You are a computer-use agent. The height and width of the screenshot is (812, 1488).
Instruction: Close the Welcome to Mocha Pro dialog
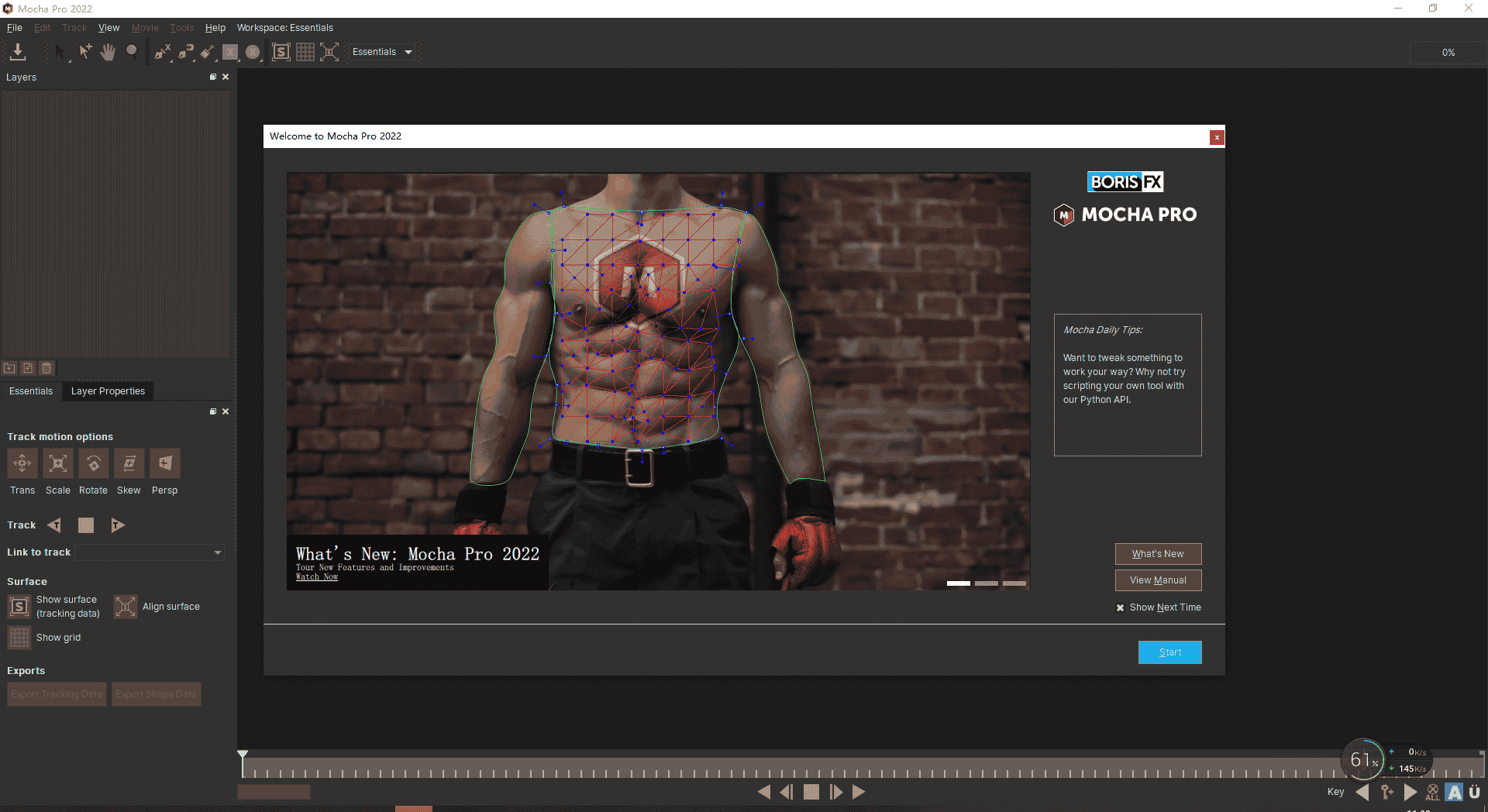1217,137
